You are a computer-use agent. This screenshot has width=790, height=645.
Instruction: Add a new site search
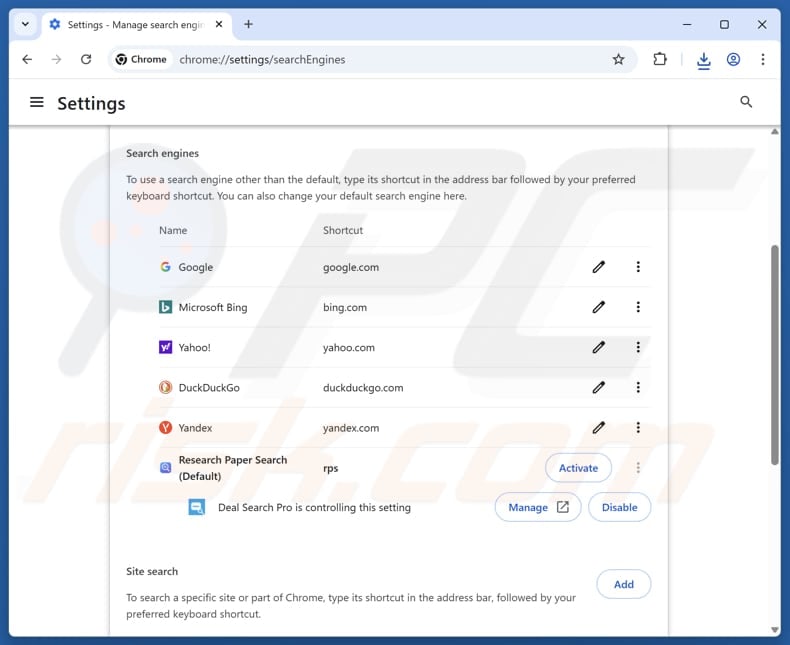click(624, 584)
